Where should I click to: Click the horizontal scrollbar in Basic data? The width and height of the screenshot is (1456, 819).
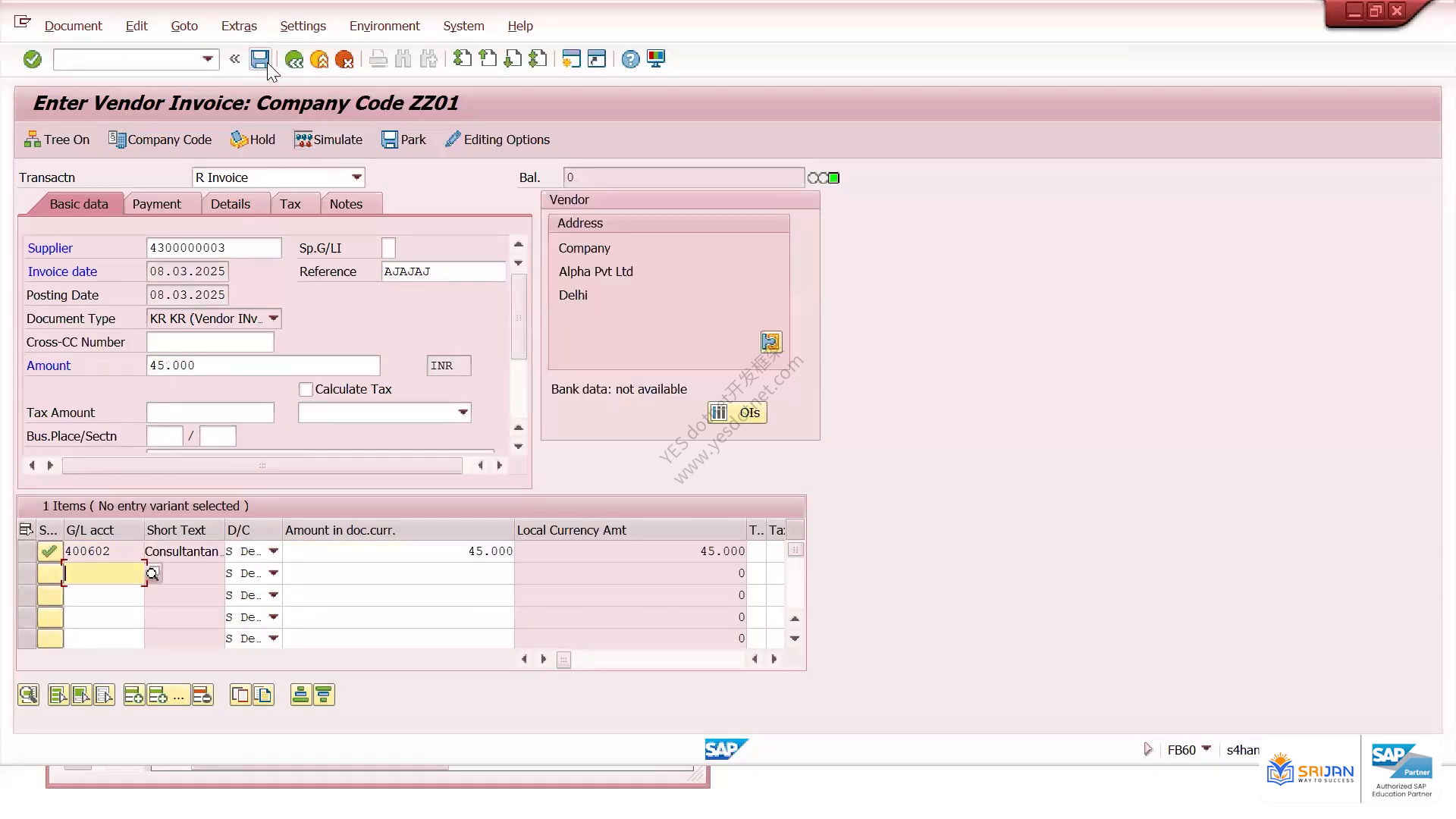pyautogui.click(x=262, y=466)
